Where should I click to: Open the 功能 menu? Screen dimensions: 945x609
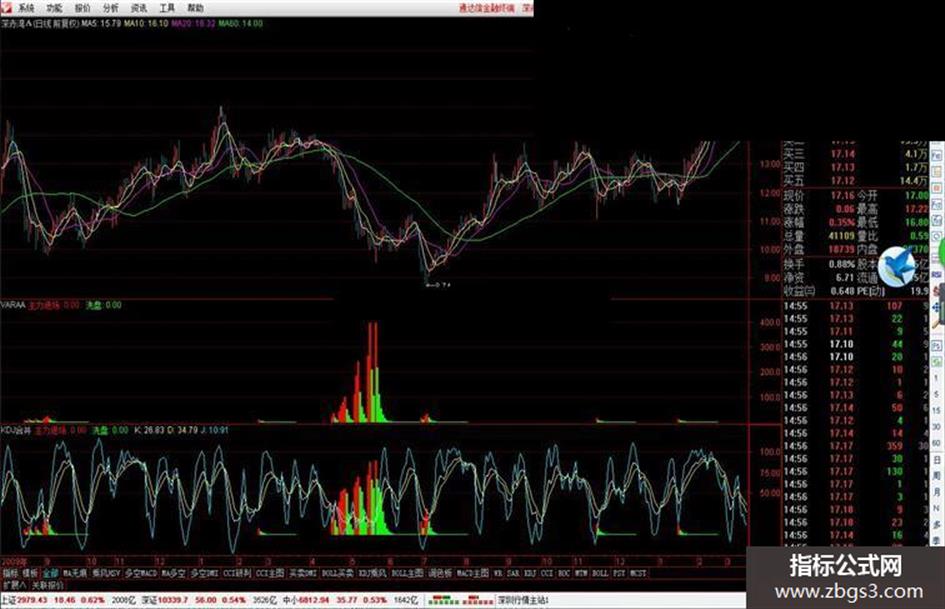point(54,8)
